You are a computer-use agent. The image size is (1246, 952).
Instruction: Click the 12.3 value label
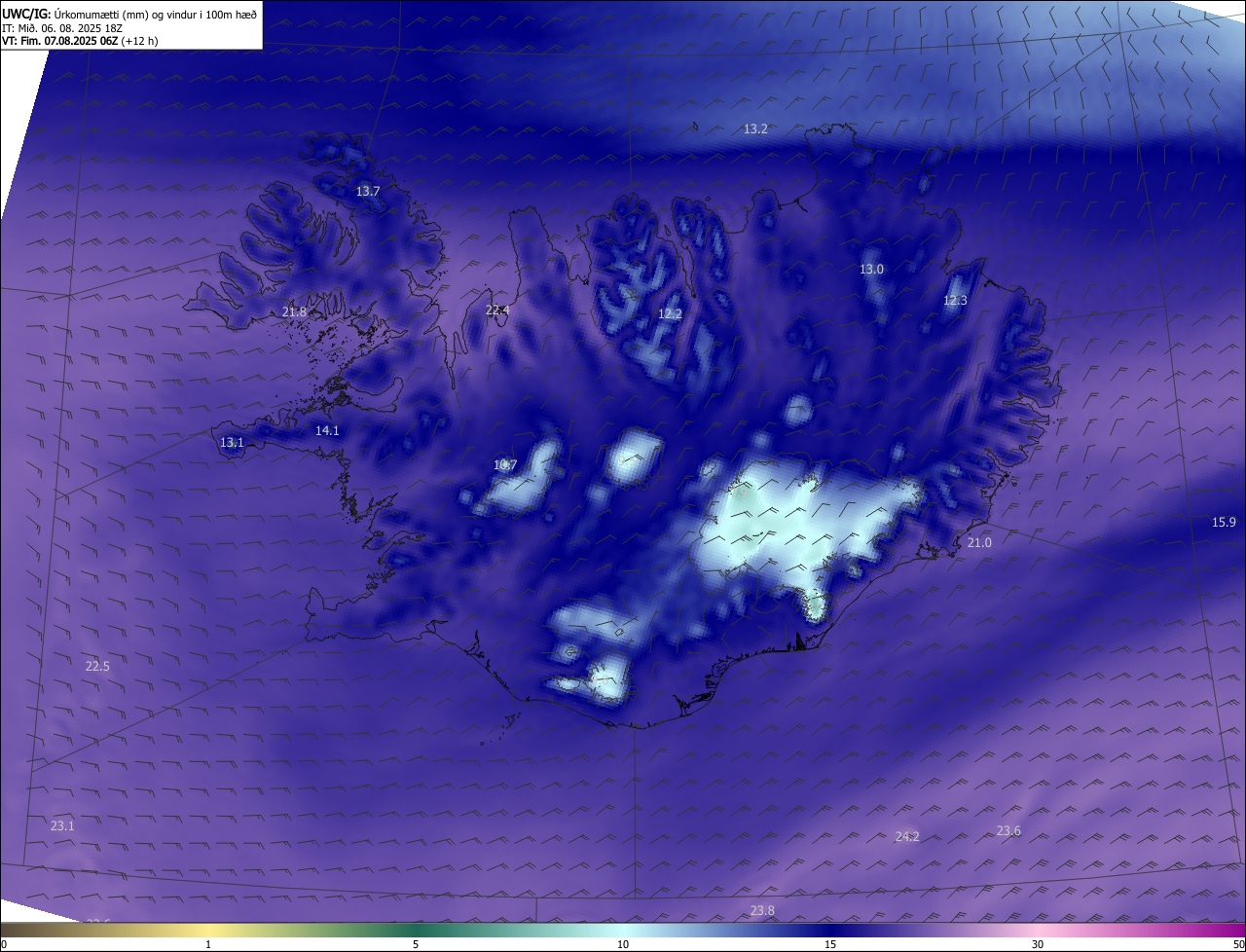[x=955, y=301]
